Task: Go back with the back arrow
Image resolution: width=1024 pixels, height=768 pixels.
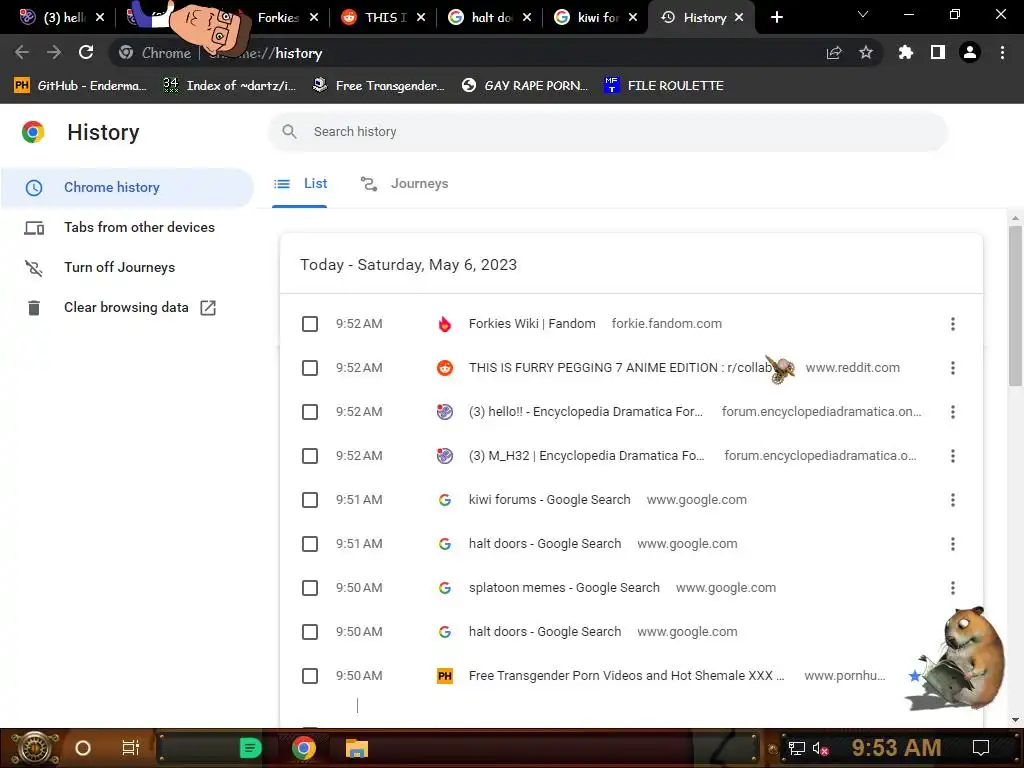Action: (x=22, y=52)
